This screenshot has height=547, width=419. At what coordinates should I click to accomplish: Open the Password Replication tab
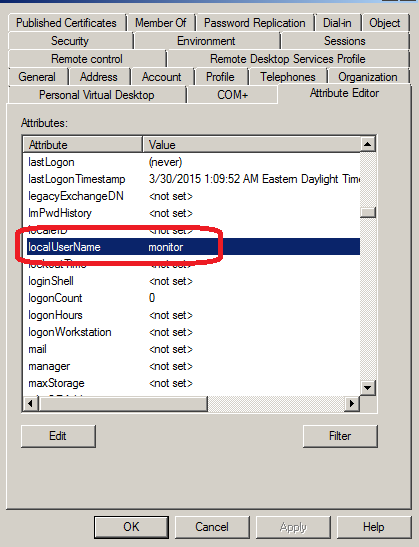point(255,23)
